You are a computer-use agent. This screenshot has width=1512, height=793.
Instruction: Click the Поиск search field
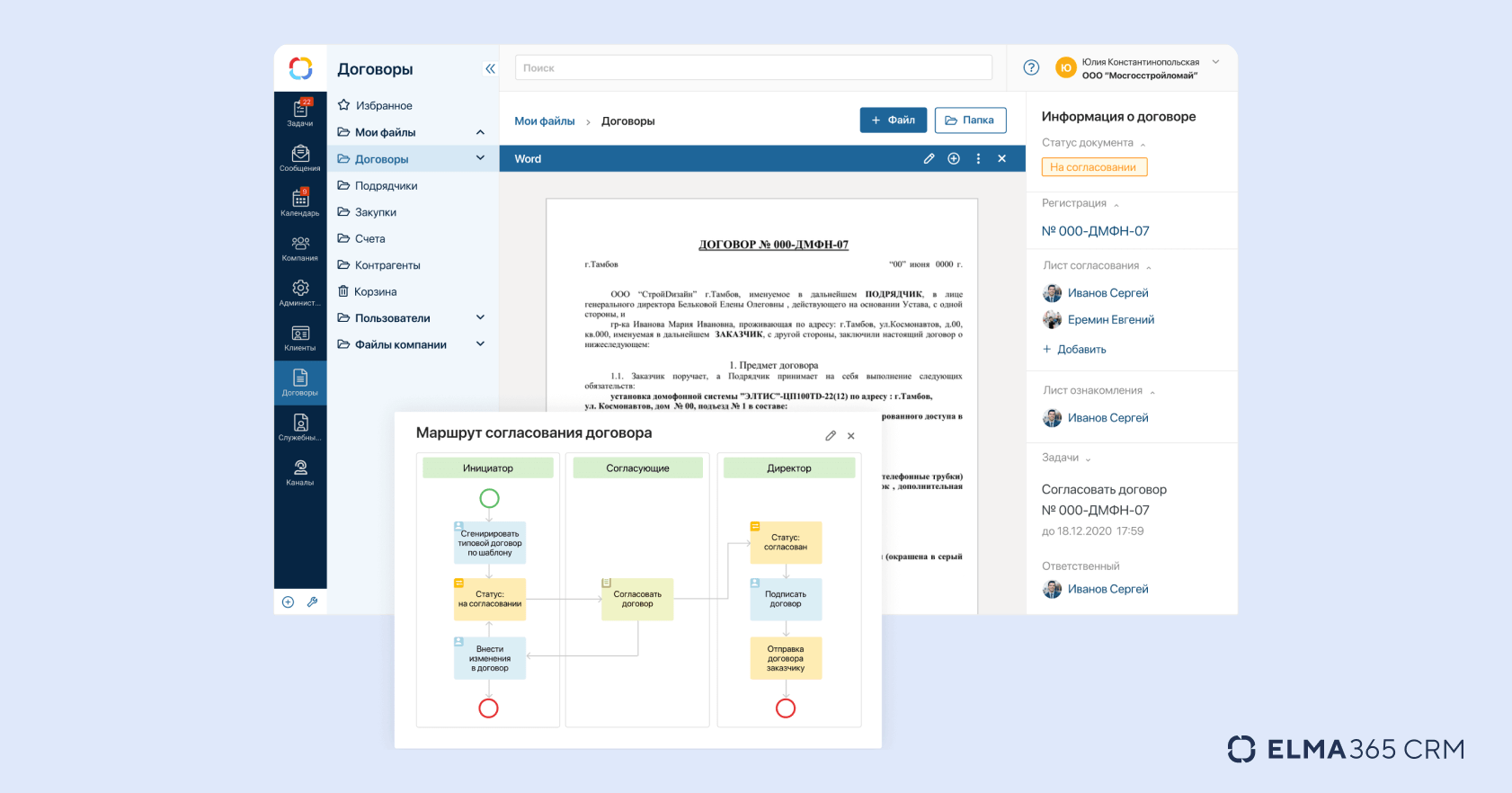753,68
